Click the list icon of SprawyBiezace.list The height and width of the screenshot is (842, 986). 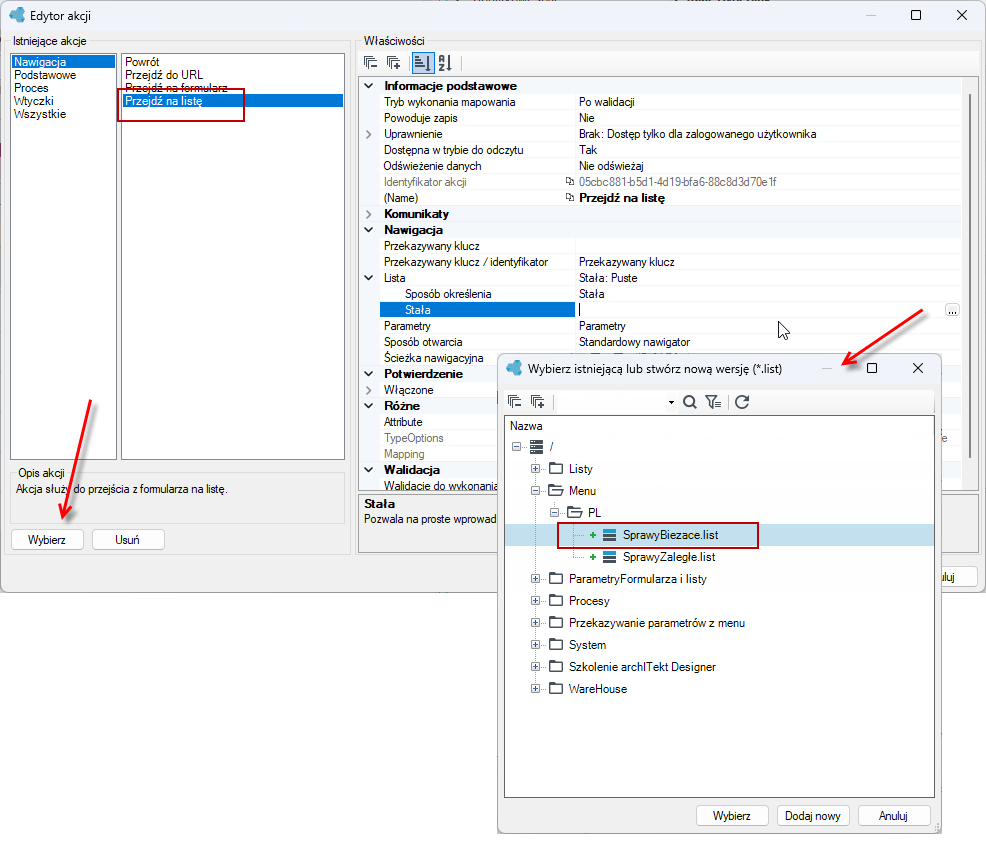pyautogui.click(x=609, y=535)
